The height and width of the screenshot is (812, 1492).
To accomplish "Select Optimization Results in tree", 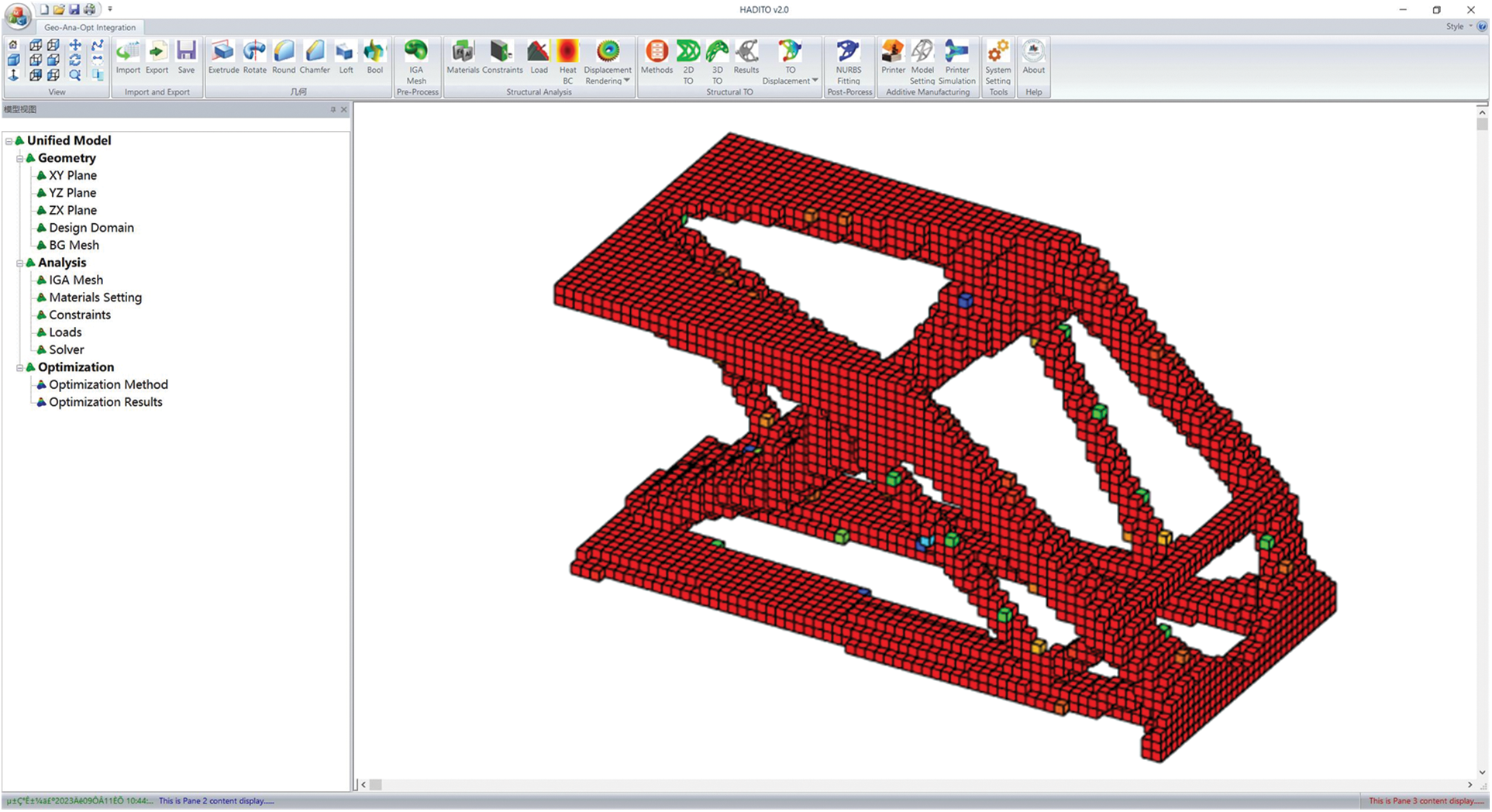I will tap(105, 402).
